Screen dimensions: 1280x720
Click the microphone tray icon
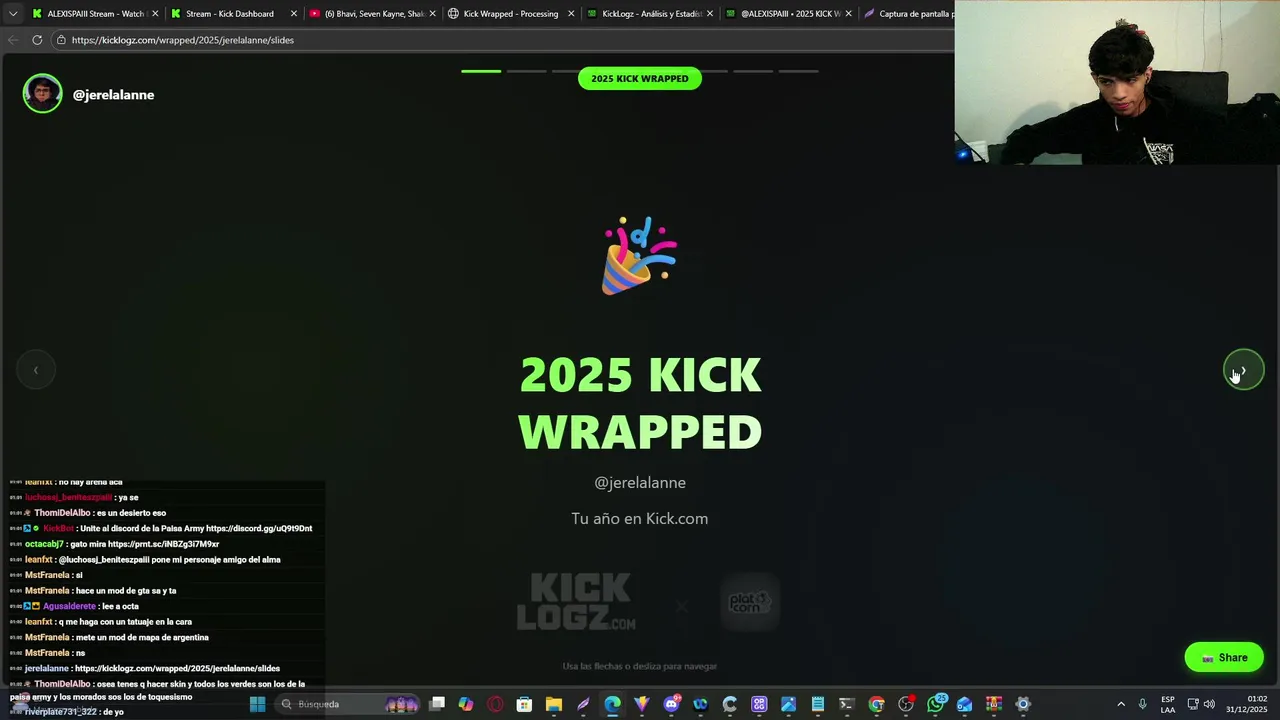[1142, 704]
